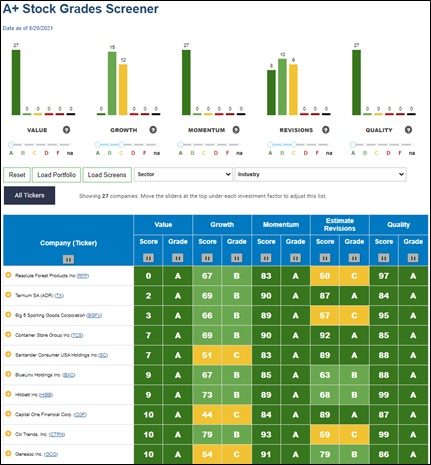Select the circle marker beside Ternium SA
Image resolution: width=431 pixels, height=465 pixels.
[x=8, y=295]
